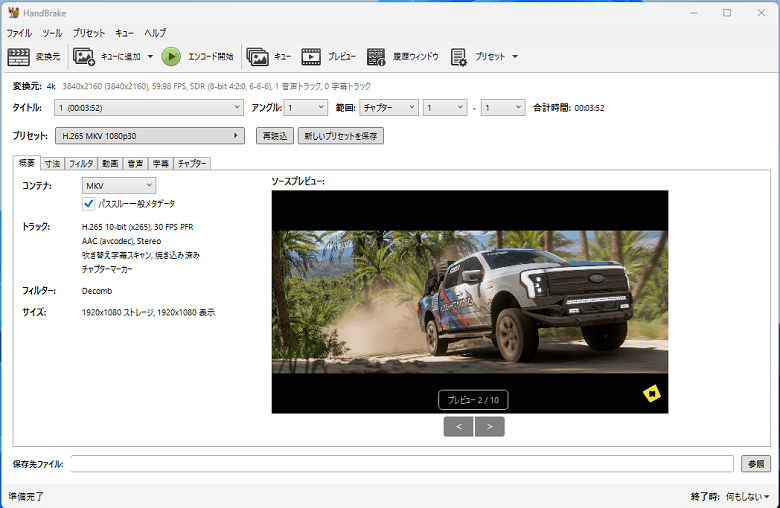Viewport: 780px width, 508px height.
Task: Open the ツール menu
Action: 52,33
